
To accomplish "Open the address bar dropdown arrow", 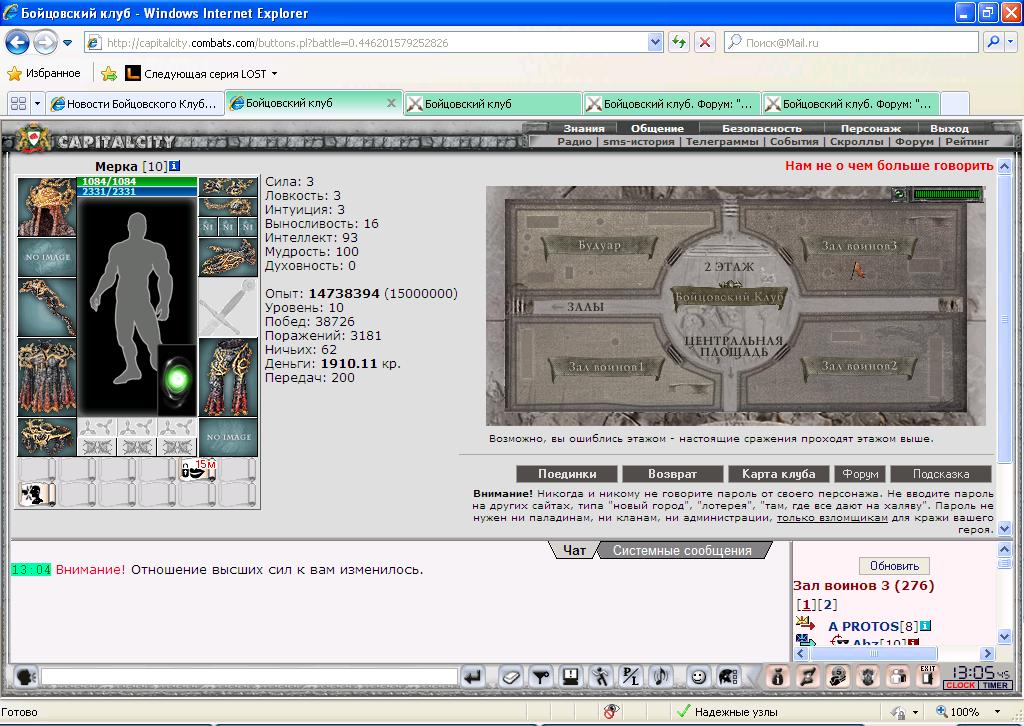I will pos(655,42).
